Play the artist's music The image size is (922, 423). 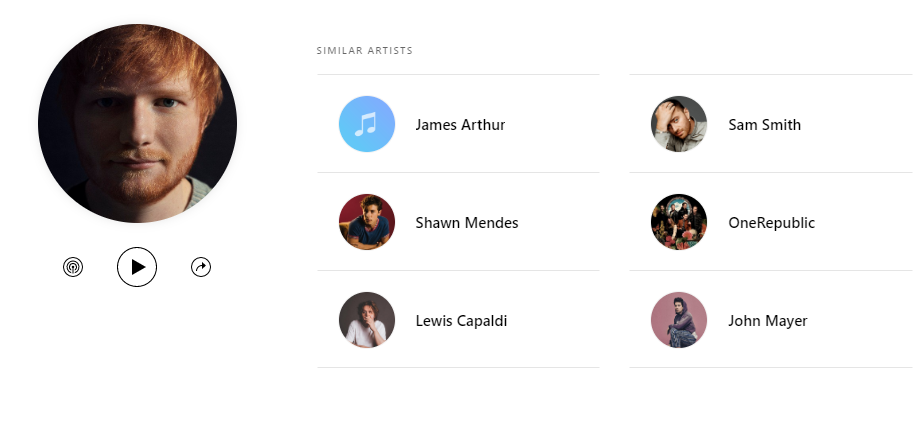[x=137, y=267]
